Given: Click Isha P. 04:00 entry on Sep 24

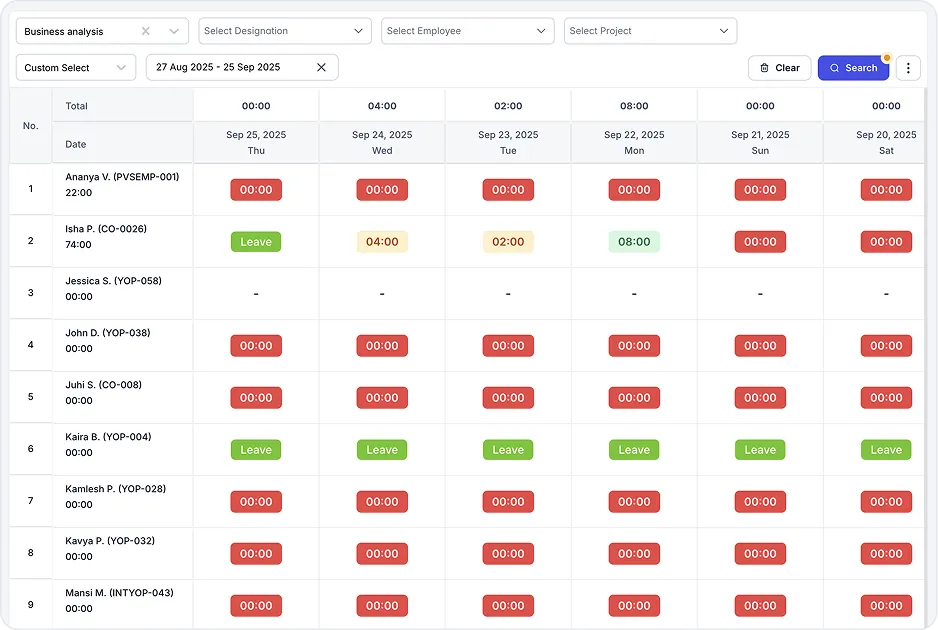Looking at the screenshot, I should coord(382,242).
